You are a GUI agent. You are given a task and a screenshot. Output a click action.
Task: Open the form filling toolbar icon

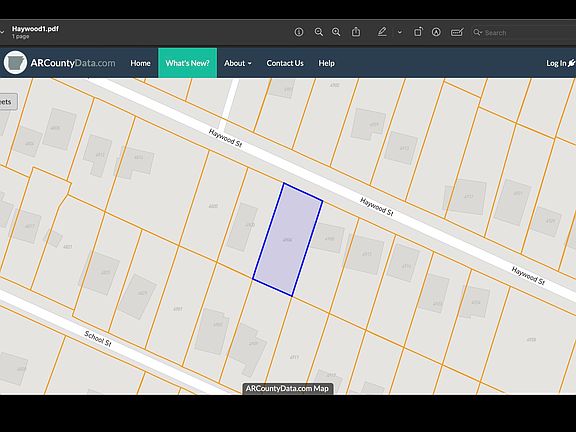click(457, 32)
